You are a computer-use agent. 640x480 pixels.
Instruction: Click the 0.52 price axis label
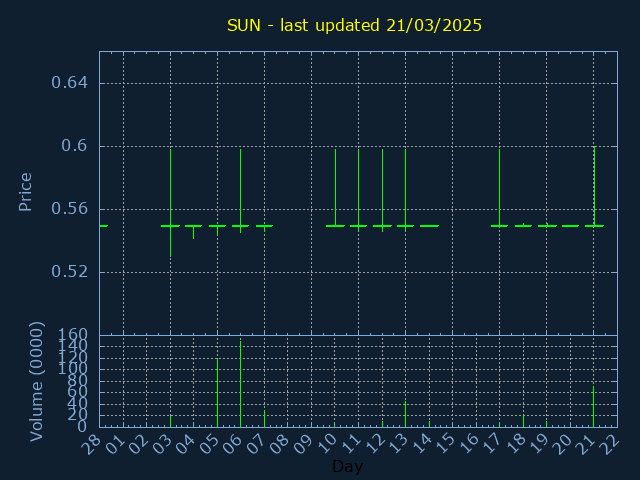coord(69,272)
